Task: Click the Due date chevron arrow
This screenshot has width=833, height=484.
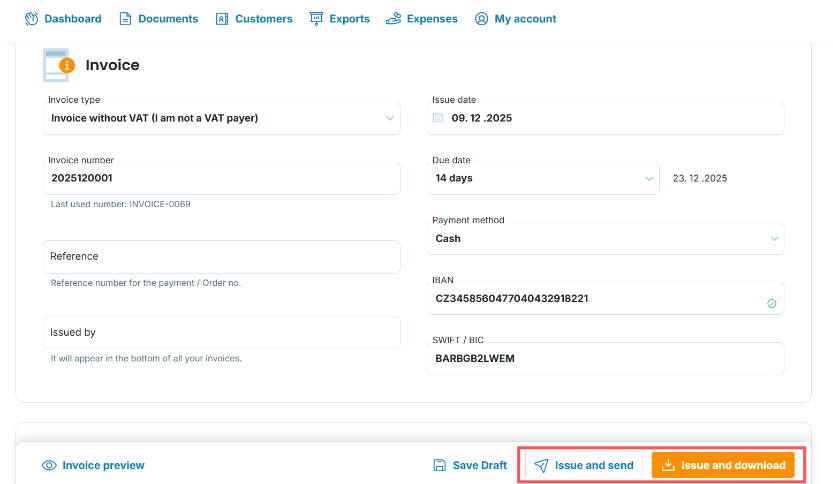Action: point(649,179)
